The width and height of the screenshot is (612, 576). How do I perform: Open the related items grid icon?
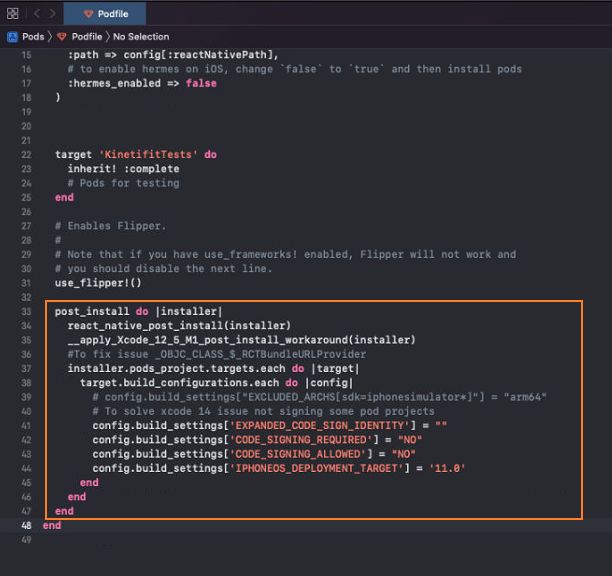pos(12,14)
